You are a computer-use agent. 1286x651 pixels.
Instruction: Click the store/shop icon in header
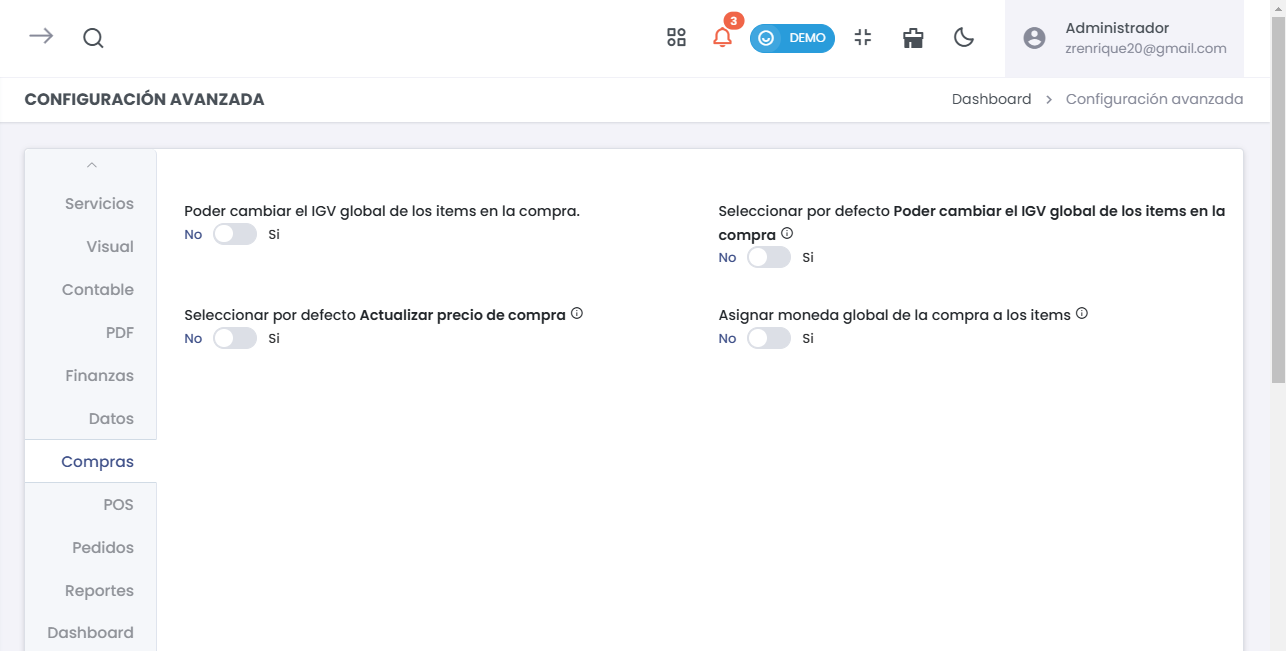click(x=912, y=38)
